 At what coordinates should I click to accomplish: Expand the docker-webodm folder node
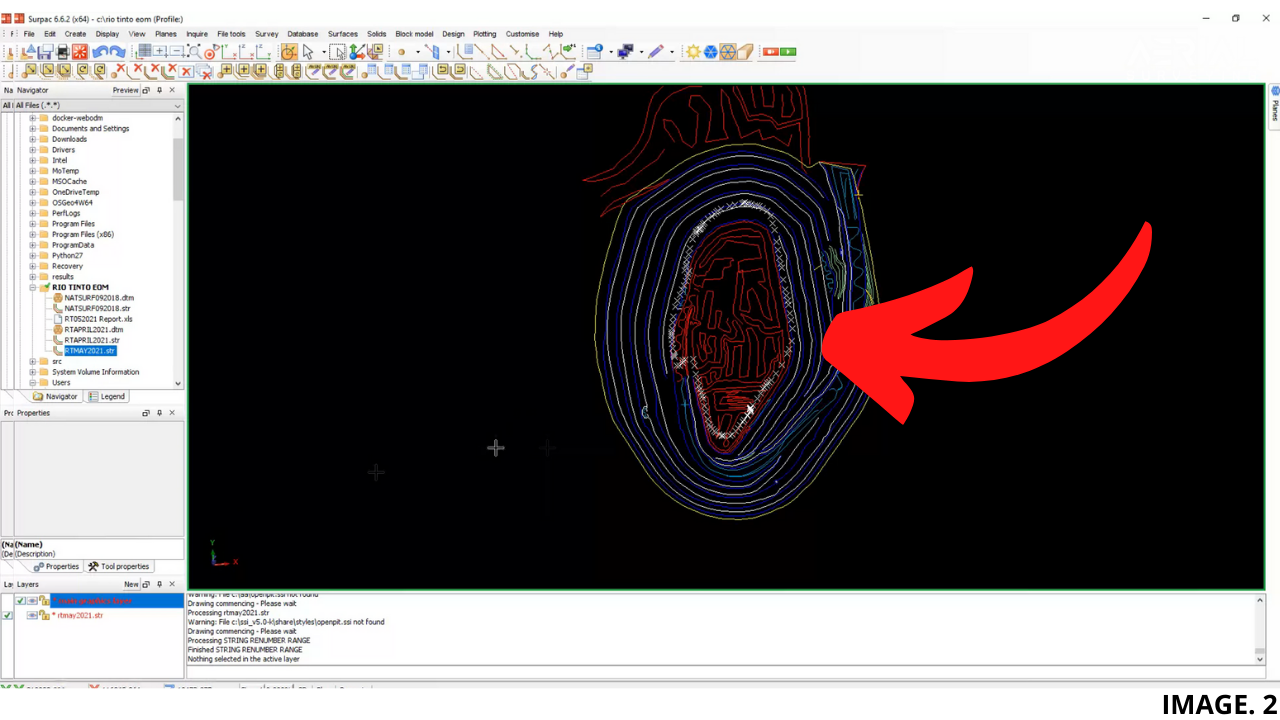(32, 118)
